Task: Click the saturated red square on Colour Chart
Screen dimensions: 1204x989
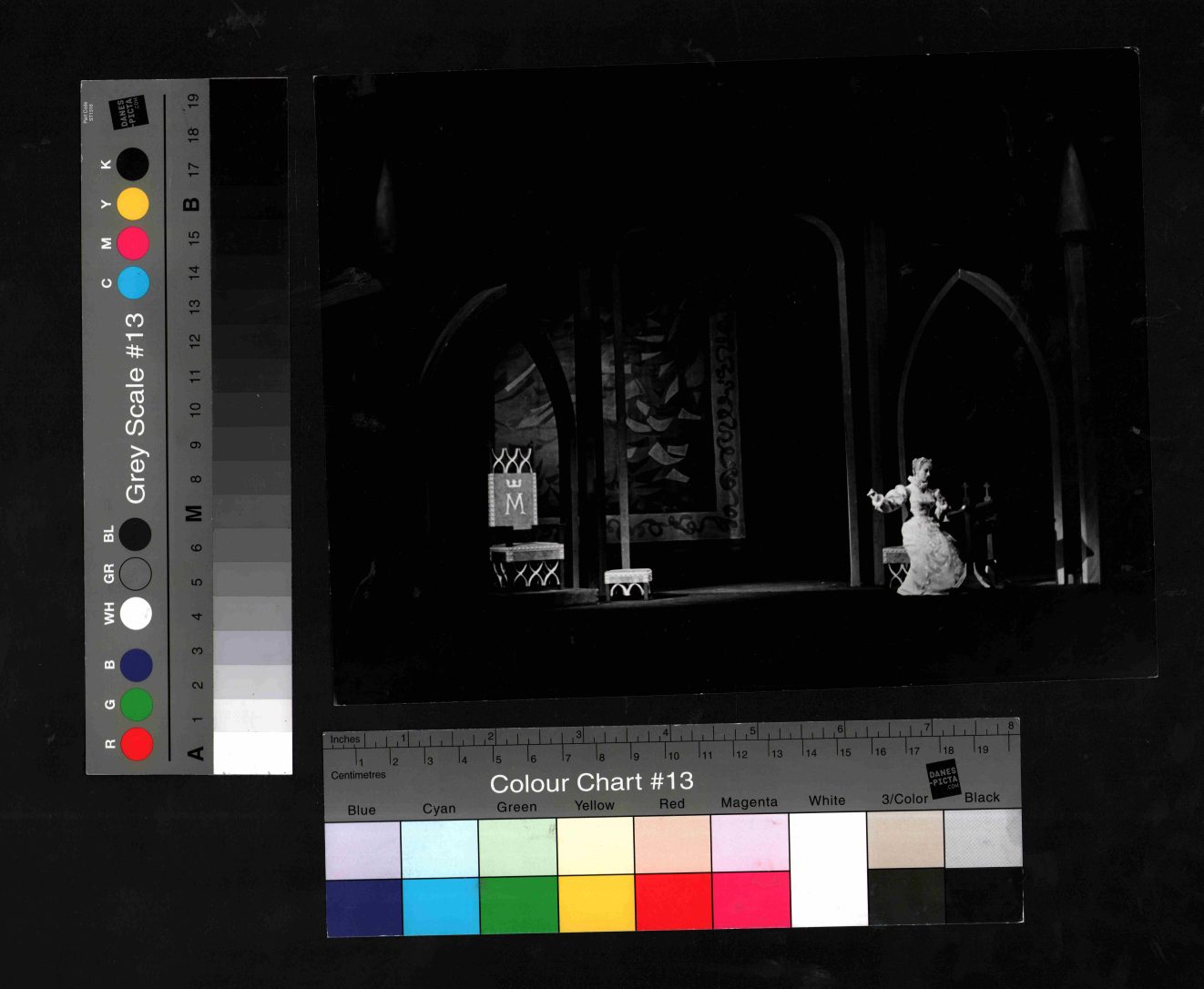Action: tap(672, 902)
